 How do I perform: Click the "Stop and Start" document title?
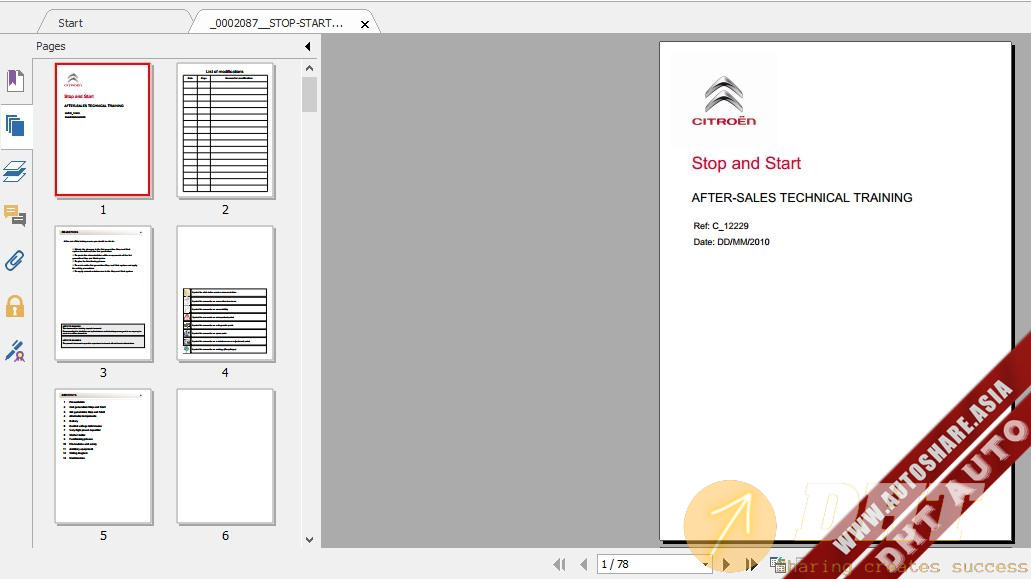pyautogui.click(x=746, y=164)
